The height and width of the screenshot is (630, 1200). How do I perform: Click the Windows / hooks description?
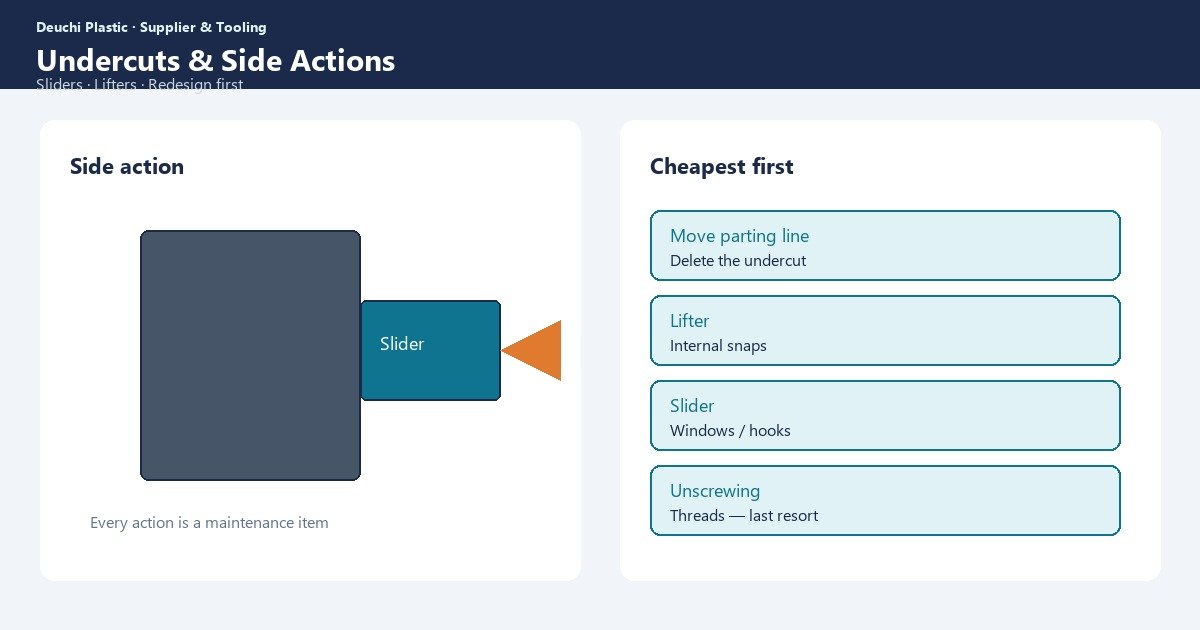coord(730,430)
